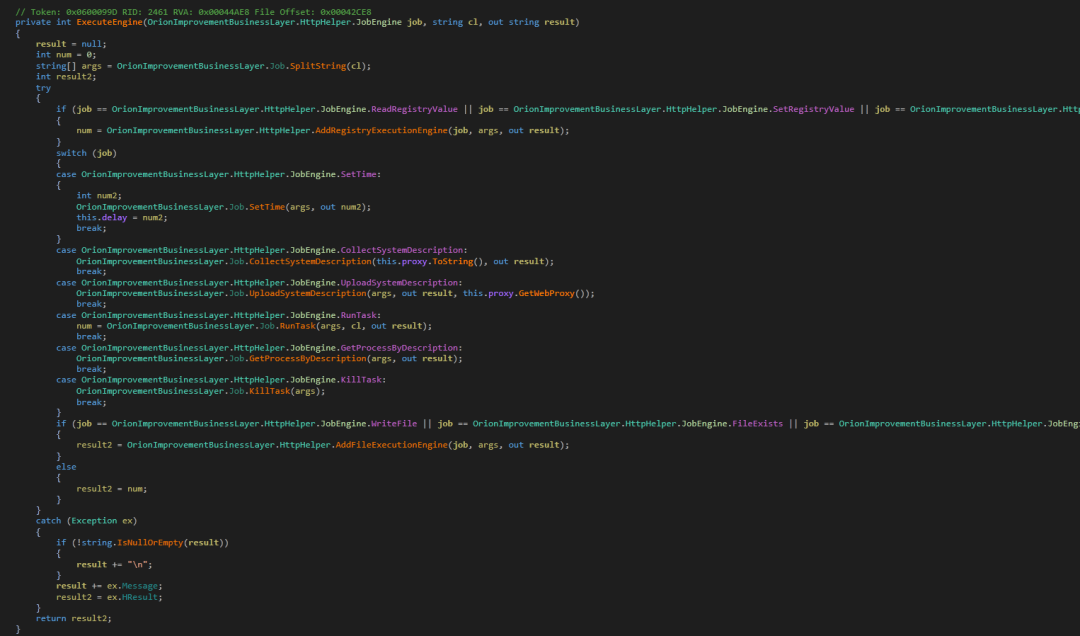
Task: Click the GetWebProxy method call
Action: [546, 294]
